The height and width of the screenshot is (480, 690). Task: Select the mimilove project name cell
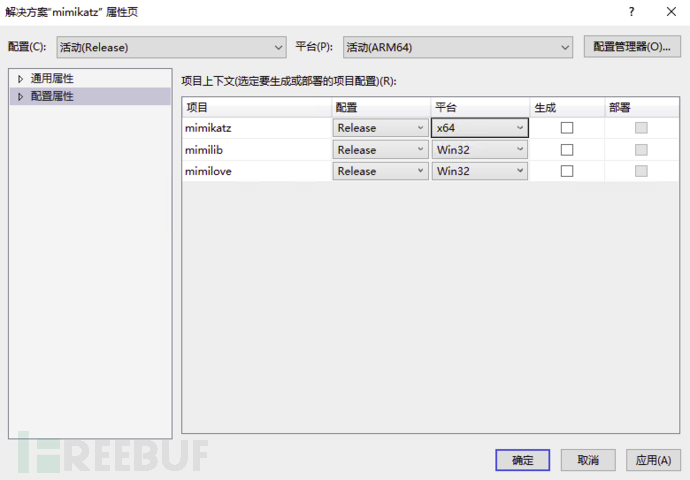257,171
